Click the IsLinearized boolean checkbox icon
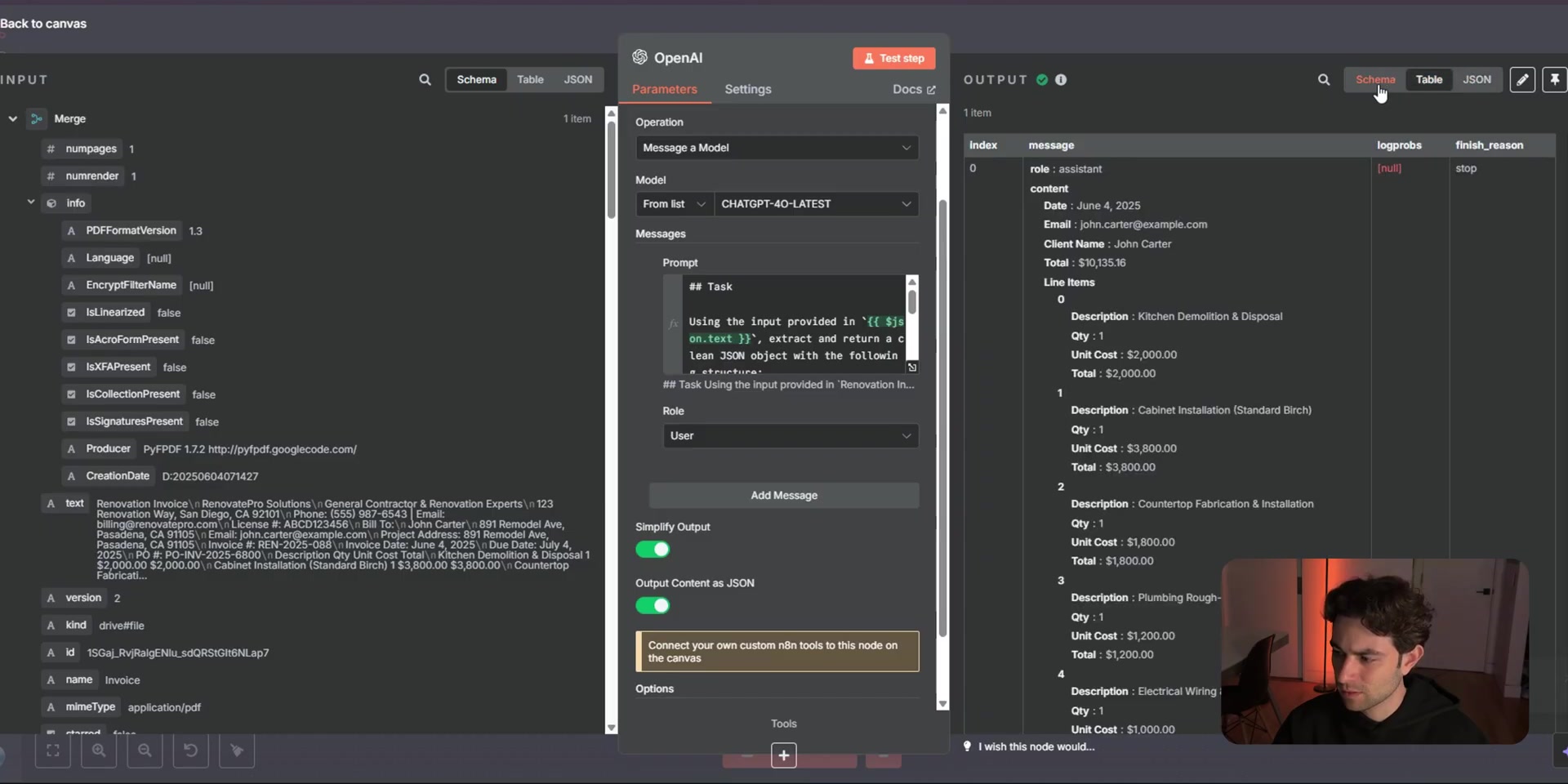 click(71, 313)
